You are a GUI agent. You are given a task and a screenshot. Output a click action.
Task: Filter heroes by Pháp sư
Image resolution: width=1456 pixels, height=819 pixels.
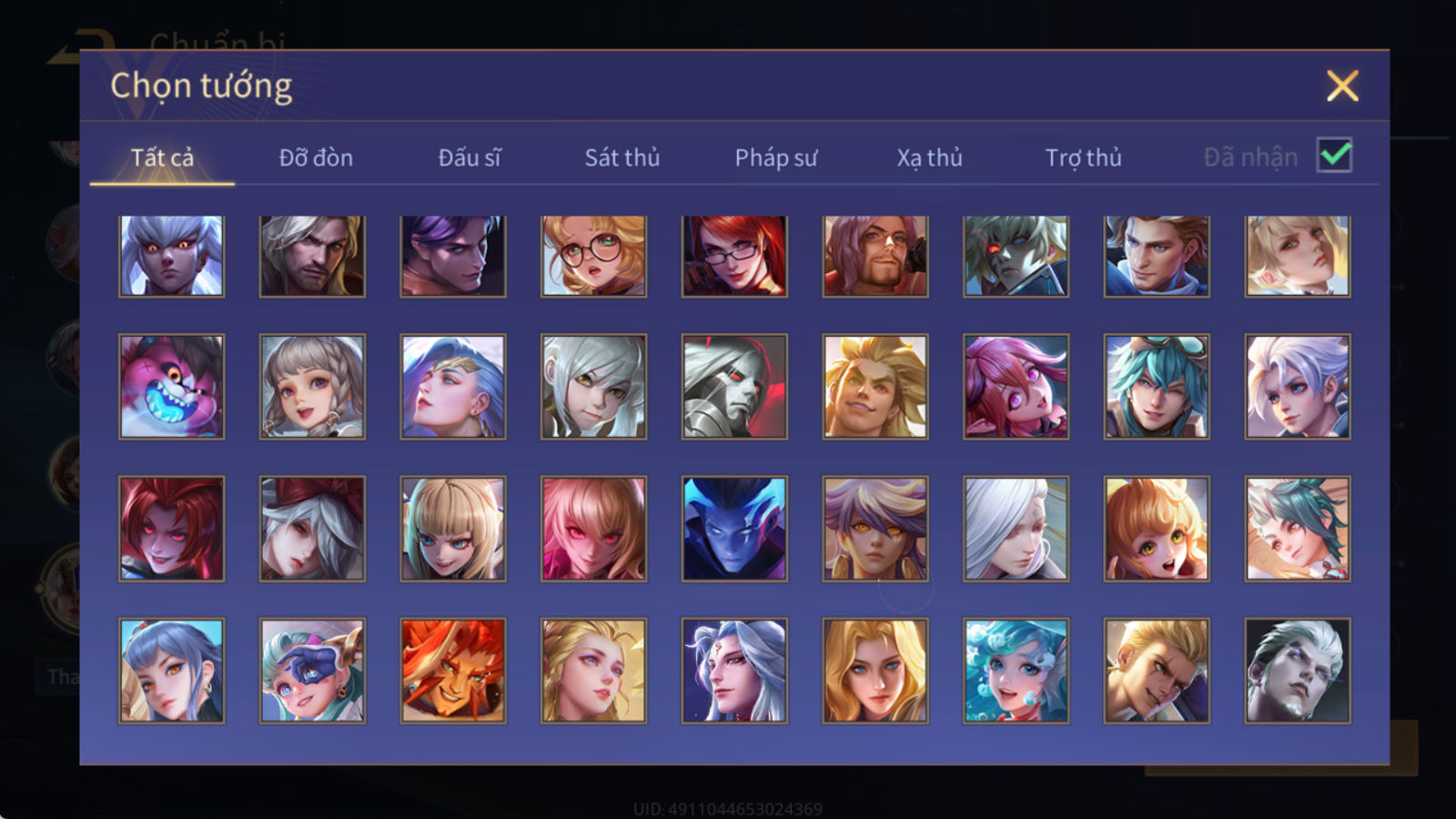click(x=776, y=157)
